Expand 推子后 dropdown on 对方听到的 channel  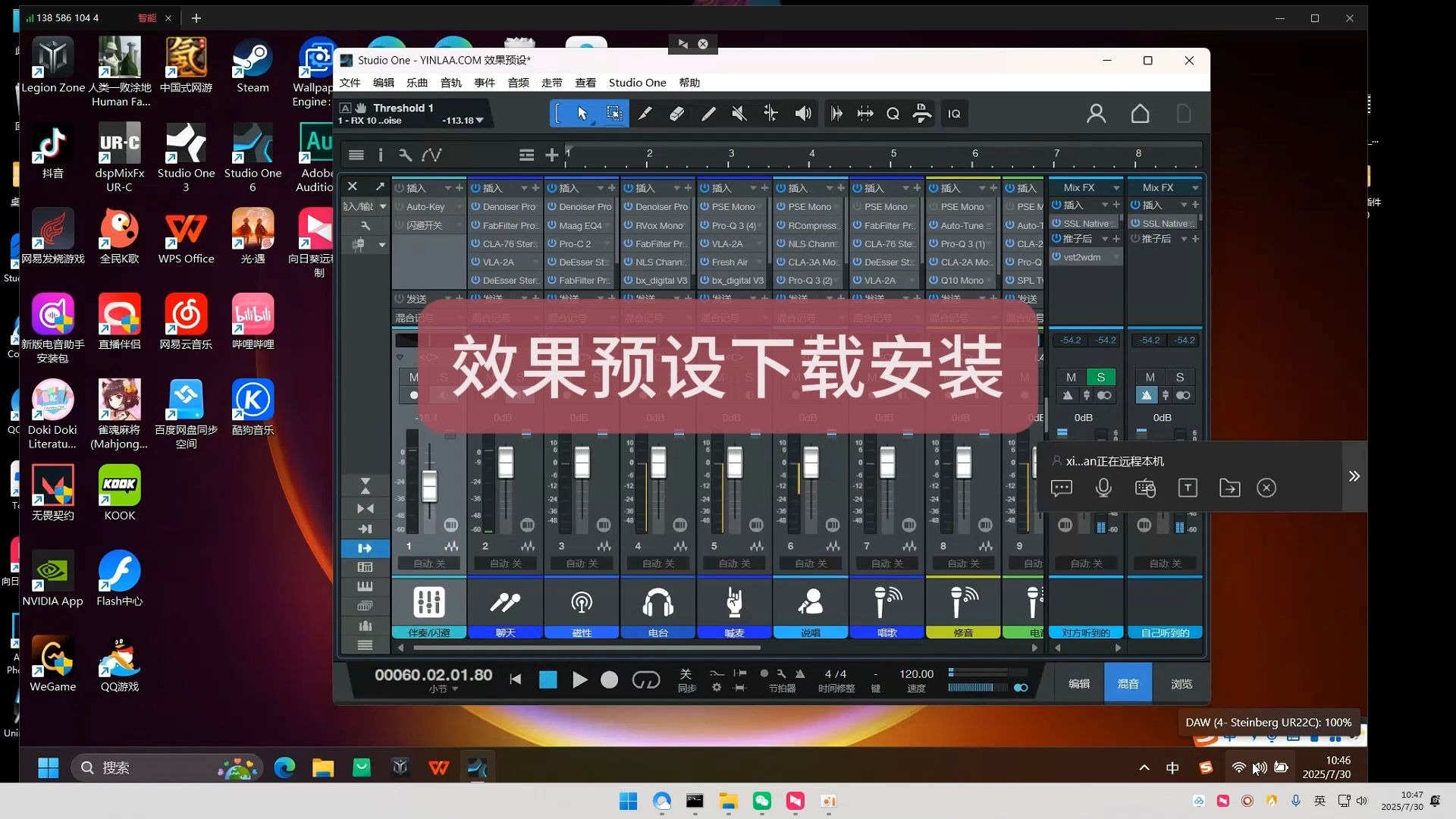(1105, 239)
